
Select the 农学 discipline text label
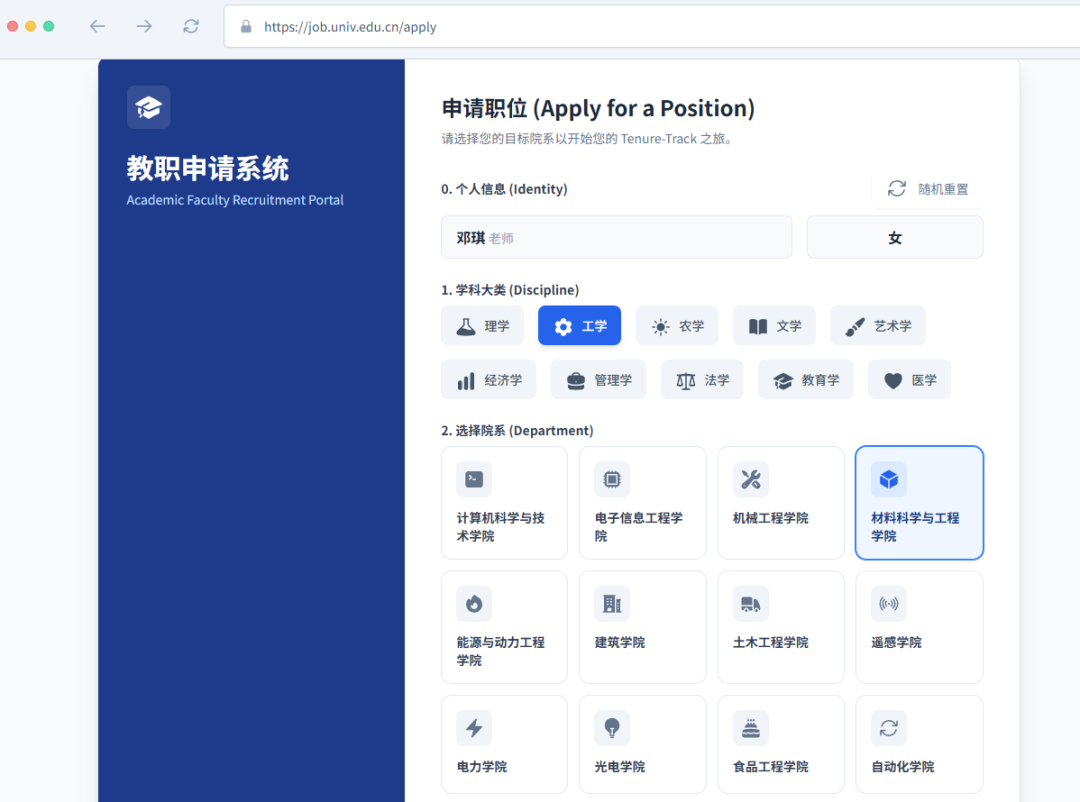[x=692, y=326]
